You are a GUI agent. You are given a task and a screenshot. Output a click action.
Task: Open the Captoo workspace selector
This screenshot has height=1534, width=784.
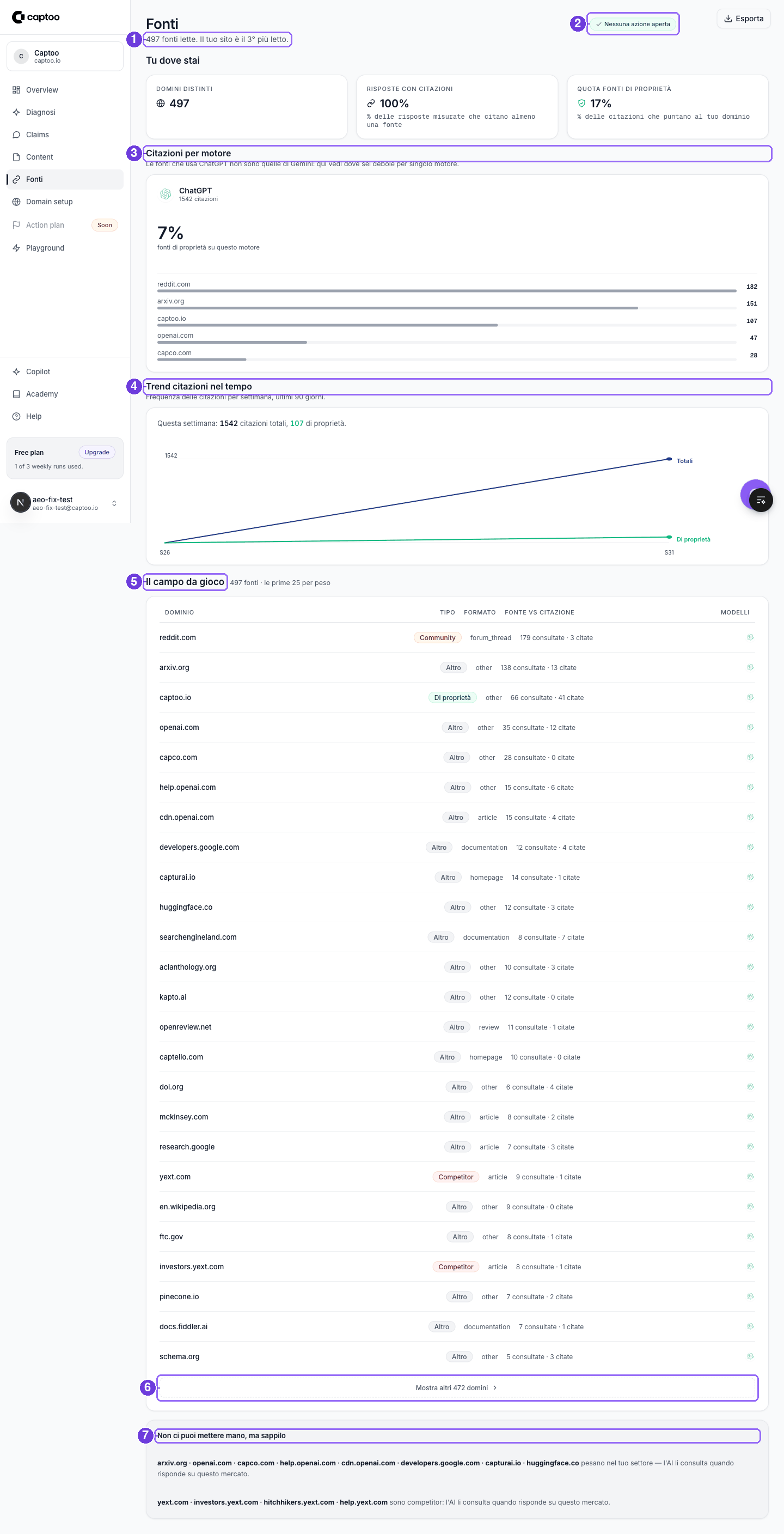click(x=65, y=57)
